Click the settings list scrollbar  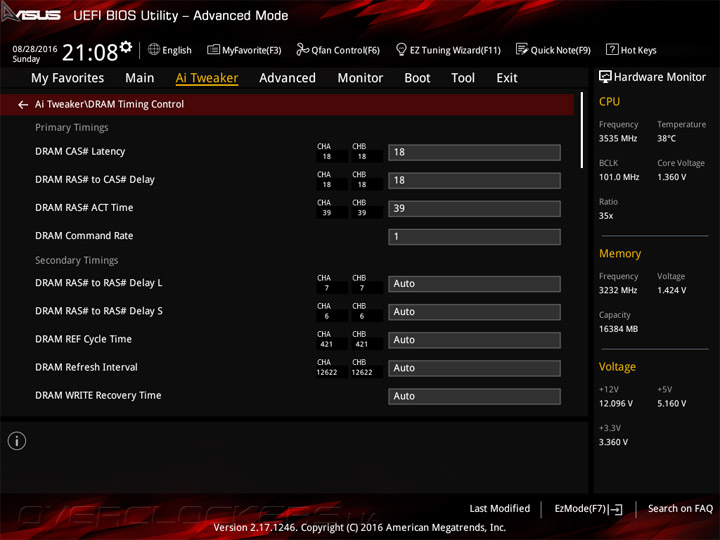[582, 130]
